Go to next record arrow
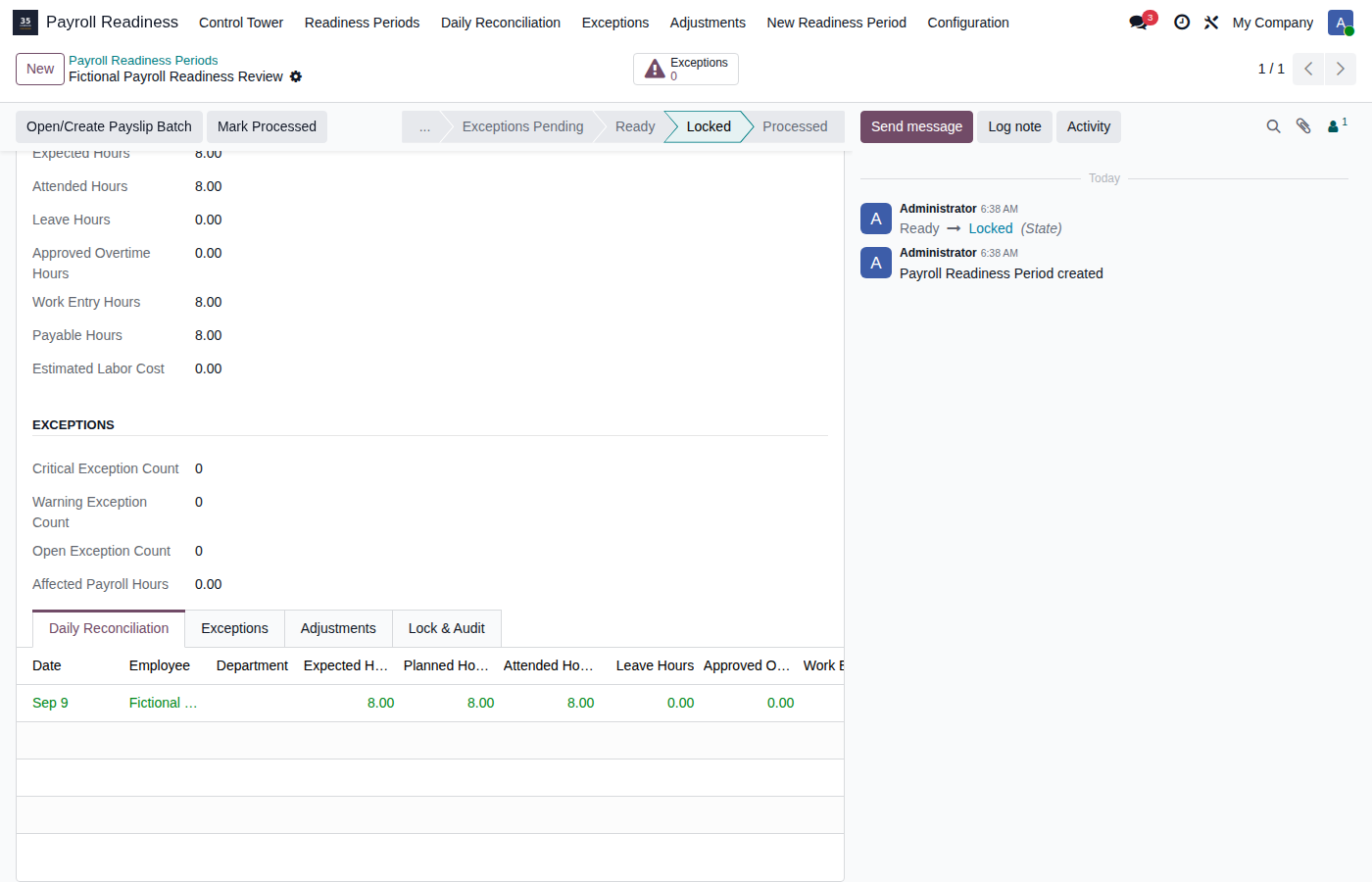This screenshot has height=882, width=1372. pos(1341,69)
